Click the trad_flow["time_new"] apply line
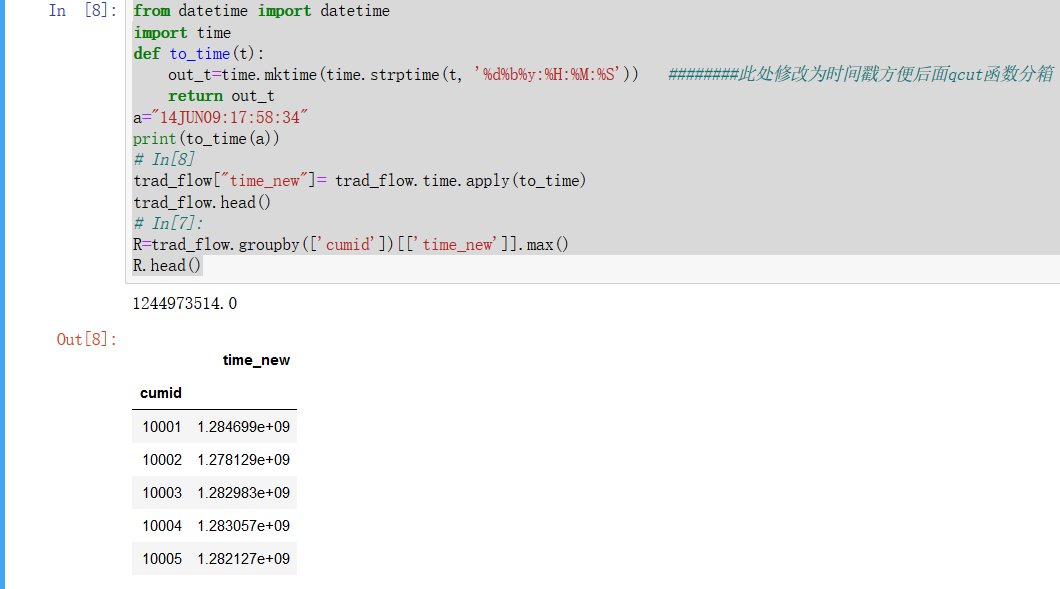Viewport: 1060px width, 589px height. (x=360, y=181)
